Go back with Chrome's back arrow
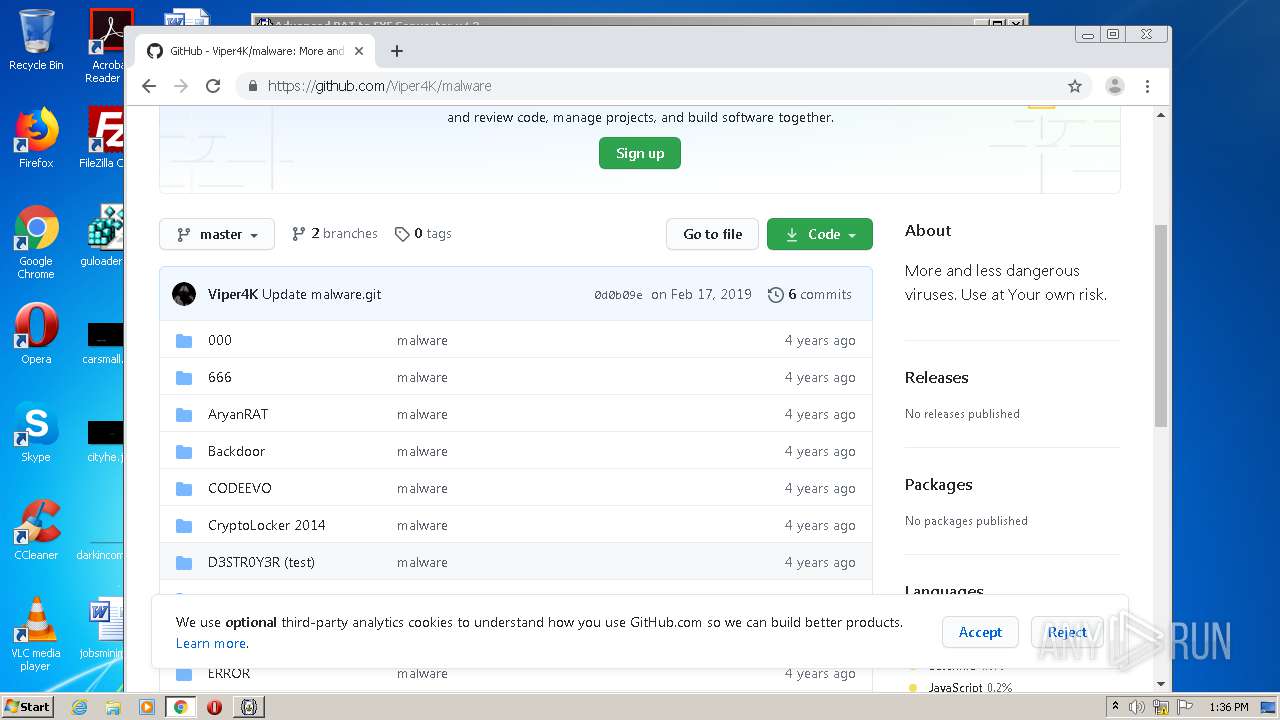Viewport: 1280px width, 720px height. click(149, 86)
